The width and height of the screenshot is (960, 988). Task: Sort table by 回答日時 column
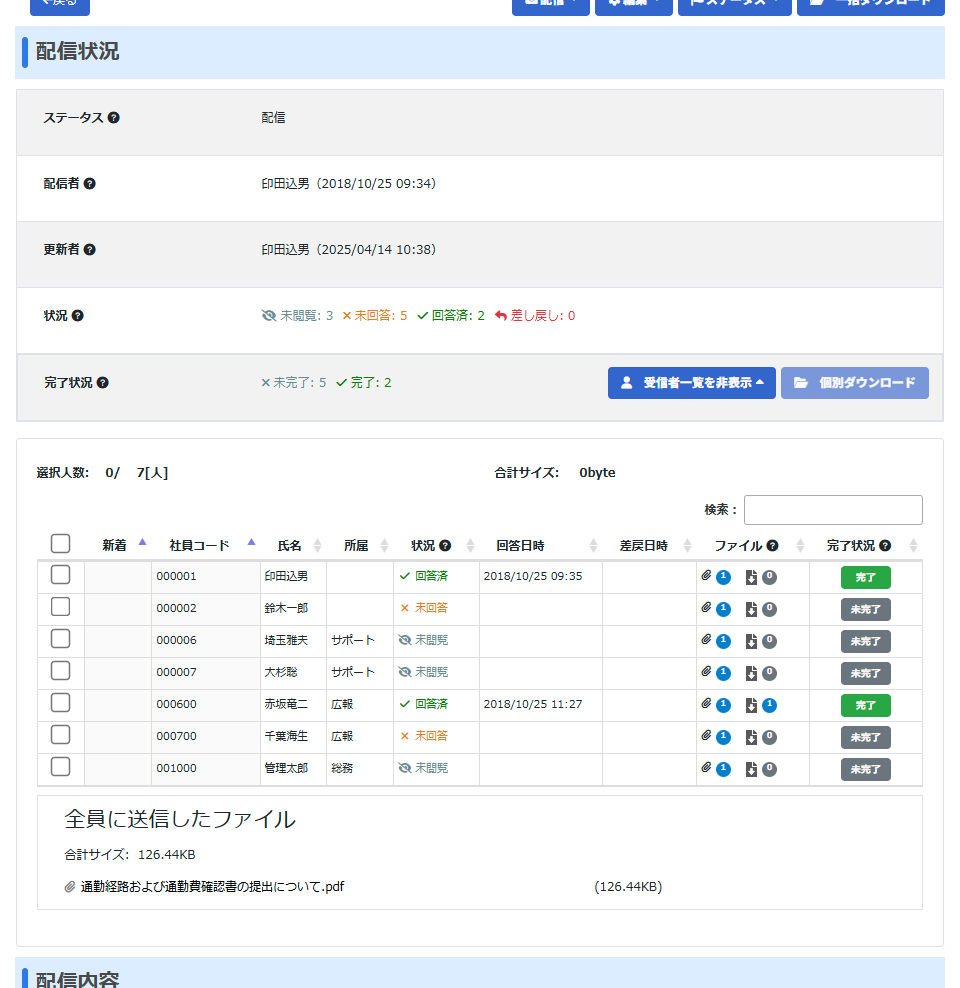click(x=520, y=546)
